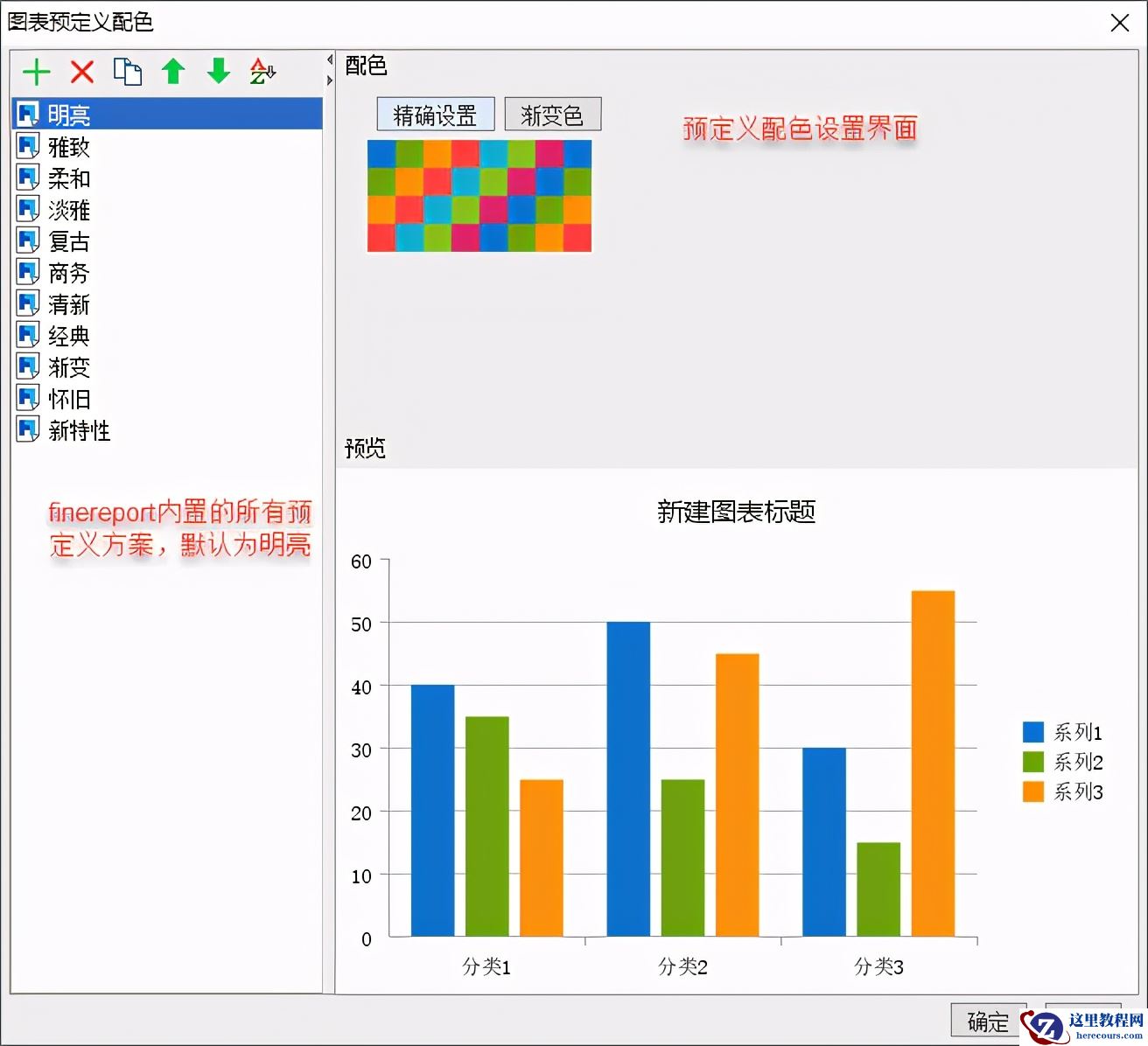Delete the selected scheme using the red X icon

coord(81,72)
